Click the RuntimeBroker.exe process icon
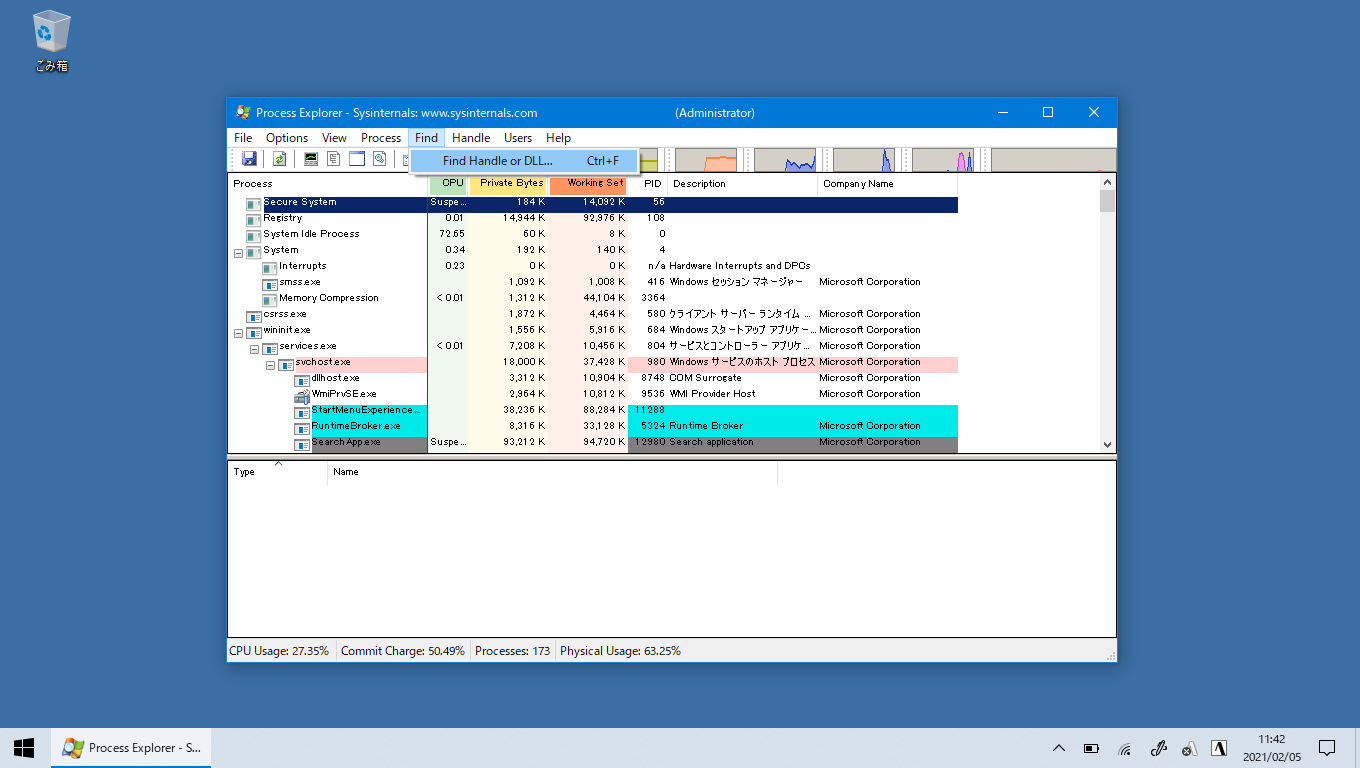Viewport: 1360px width, 768px height. 302,427
